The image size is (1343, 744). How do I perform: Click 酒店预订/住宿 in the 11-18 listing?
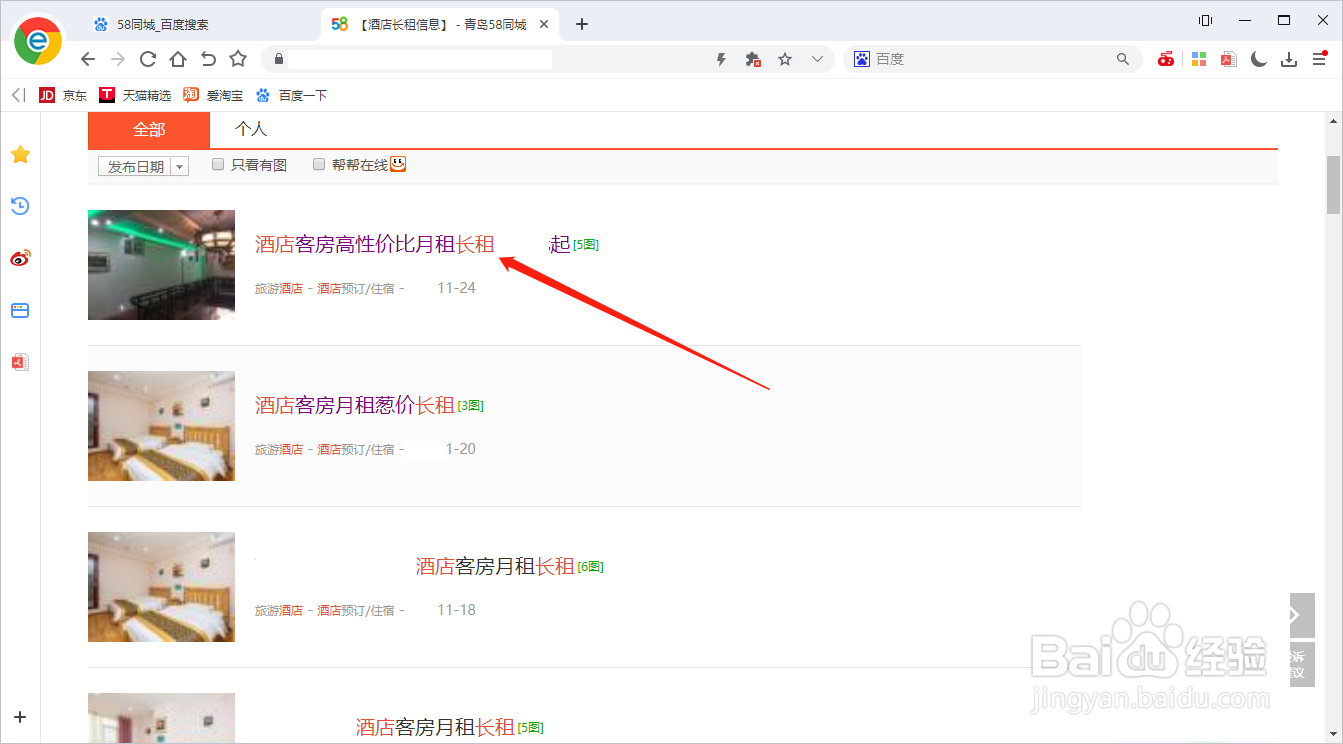[x=356, y=611]
